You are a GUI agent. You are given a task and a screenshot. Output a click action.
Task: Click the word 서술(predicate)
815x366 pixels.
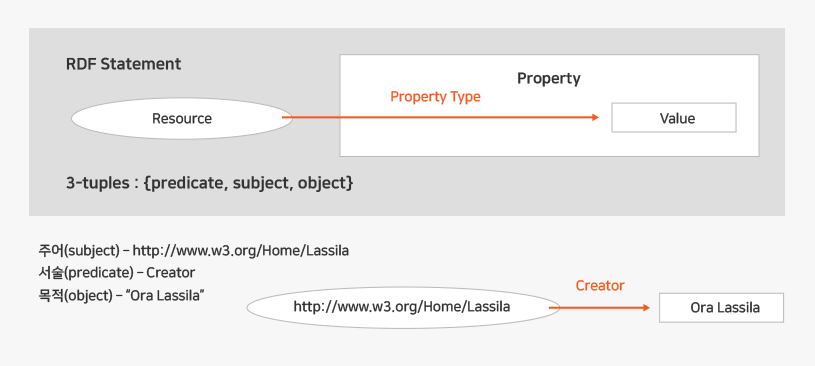click(85, 273)
